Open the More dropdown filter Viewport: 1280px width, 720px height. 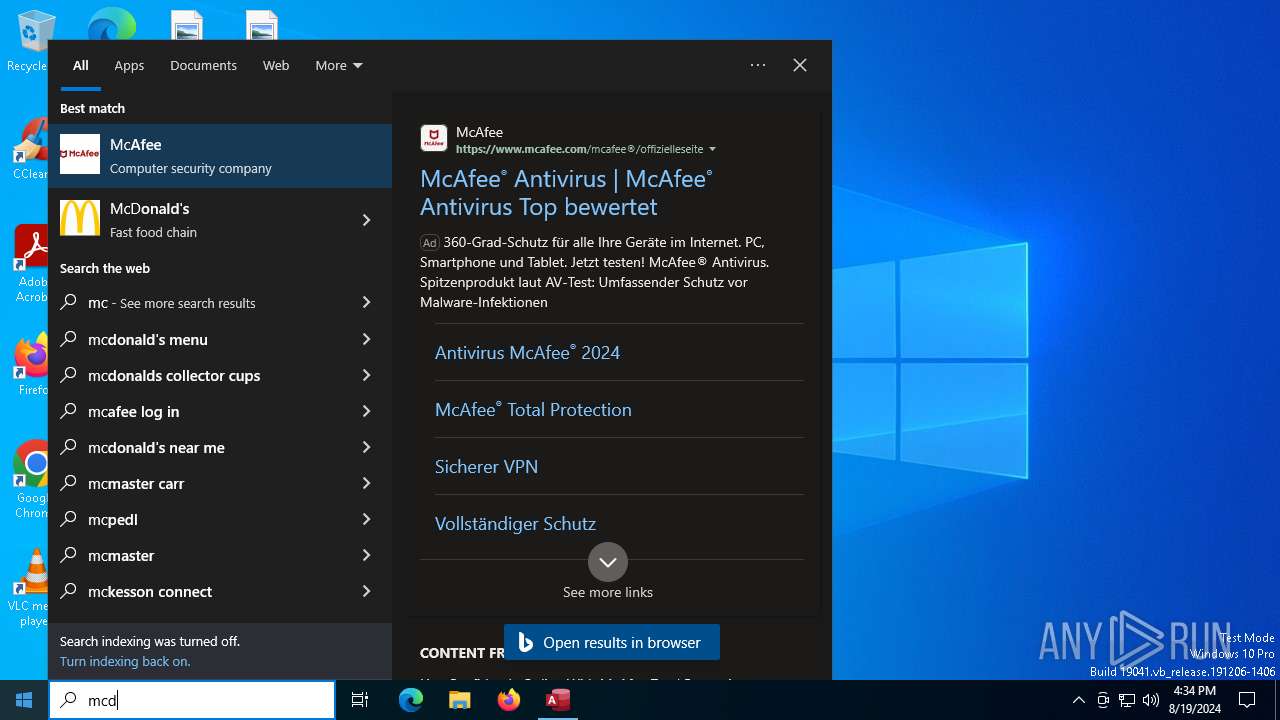pyautogui.click(x=339, y=65)
